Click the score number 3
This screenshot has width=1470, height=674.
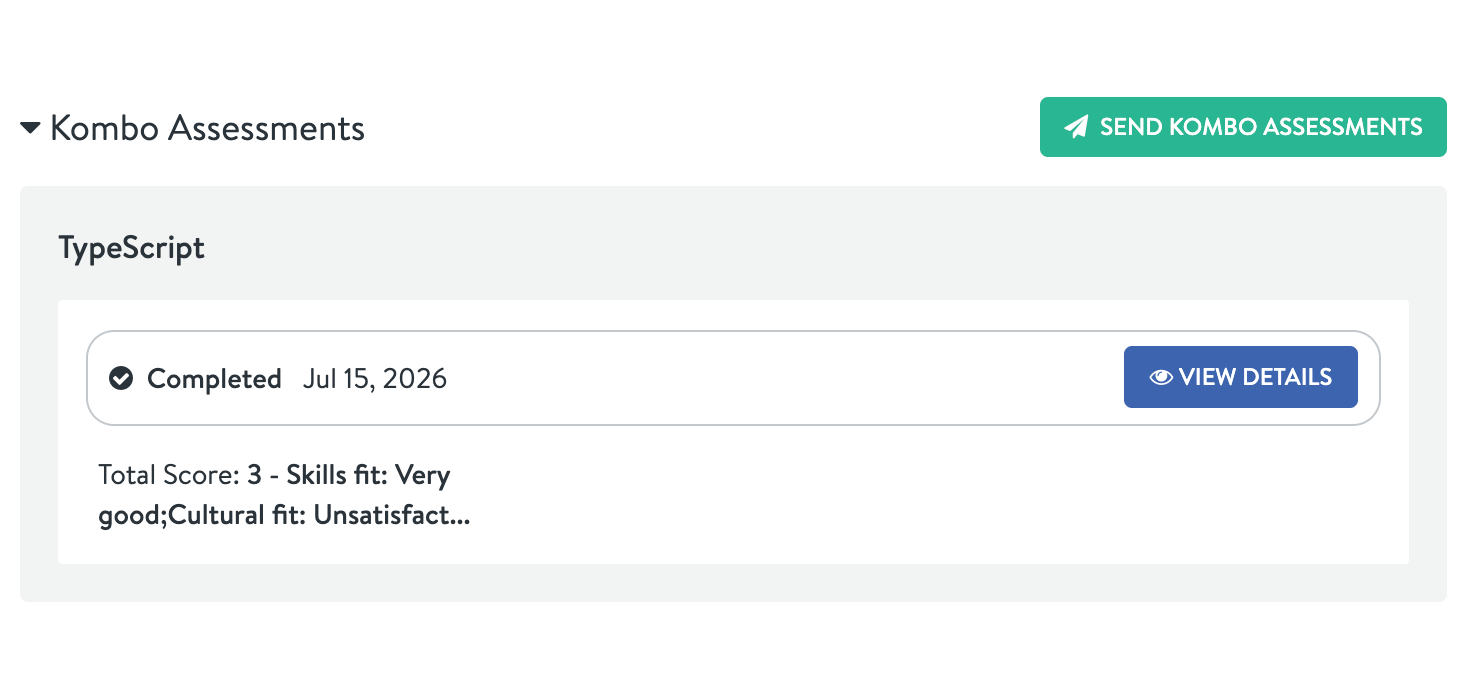click(x=255, y=475)
